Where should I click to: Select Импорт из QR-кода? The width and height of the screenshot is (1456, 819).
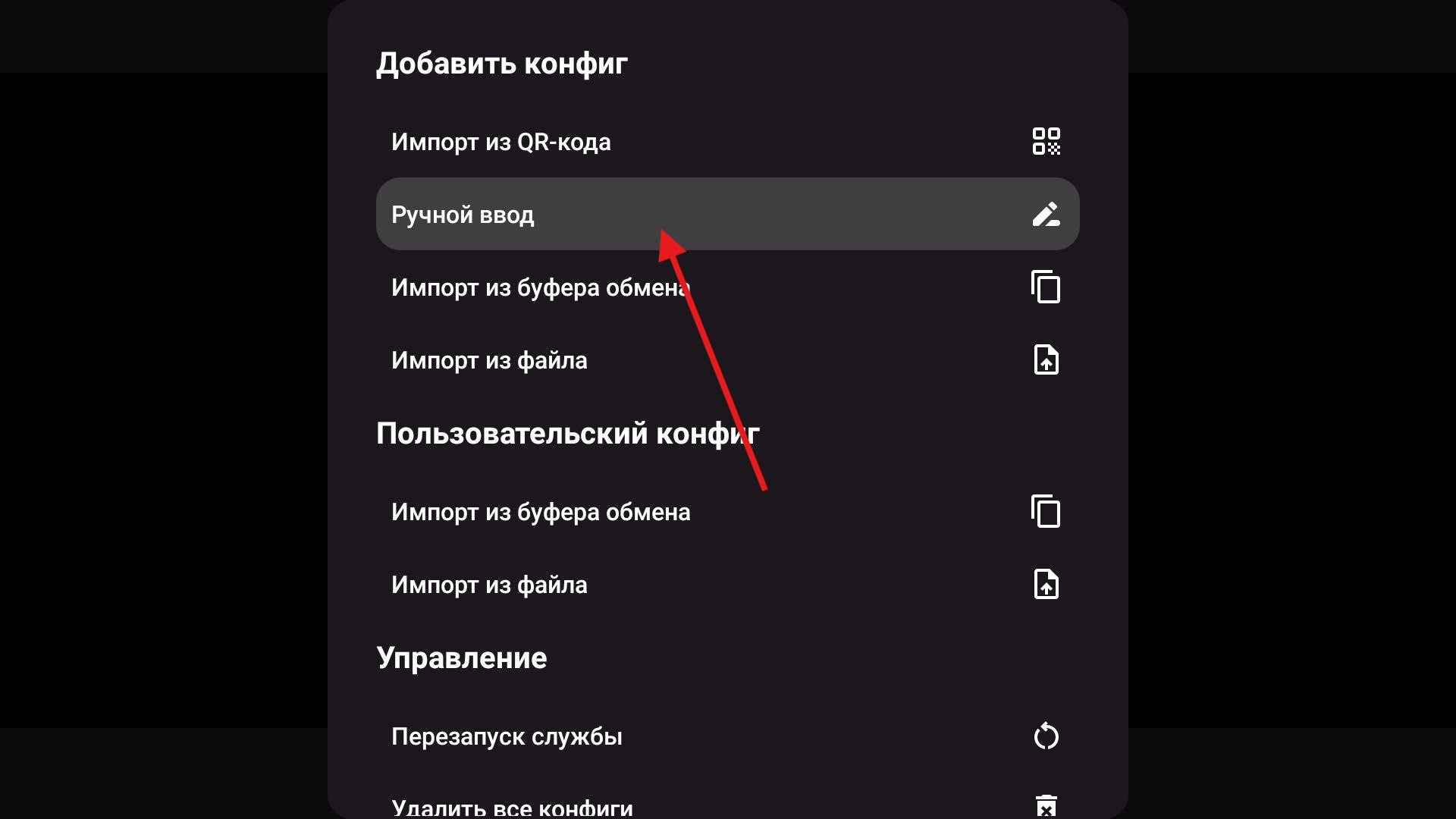pyautogui.click(x=728, y=141)
